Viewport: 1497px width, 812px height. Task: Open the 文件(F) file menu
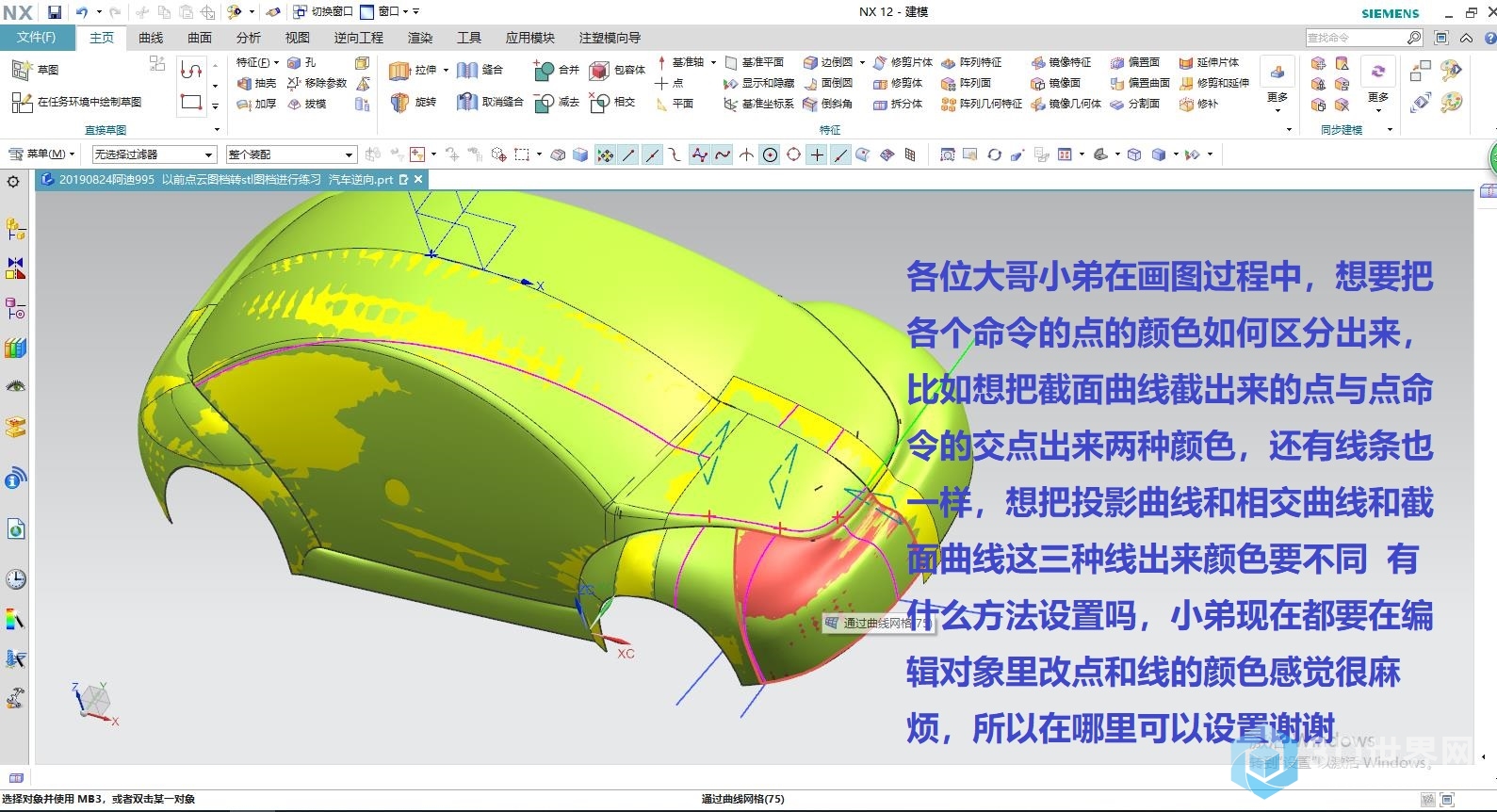coord(37,38)
